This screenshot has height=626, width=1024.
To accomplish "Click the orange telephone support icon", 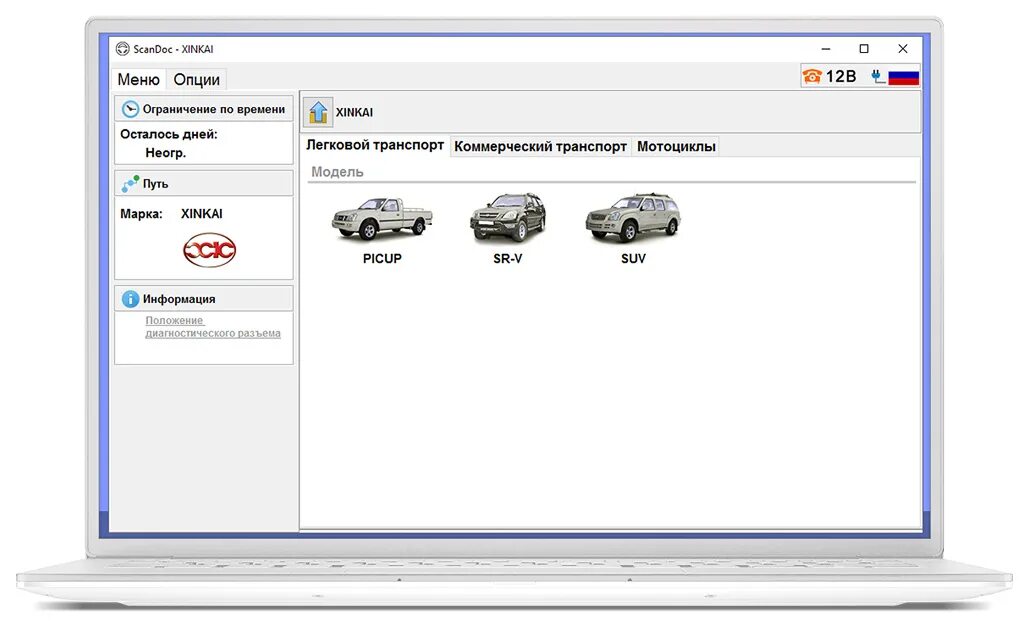I will pyautogui.click(x=812, y=76).
